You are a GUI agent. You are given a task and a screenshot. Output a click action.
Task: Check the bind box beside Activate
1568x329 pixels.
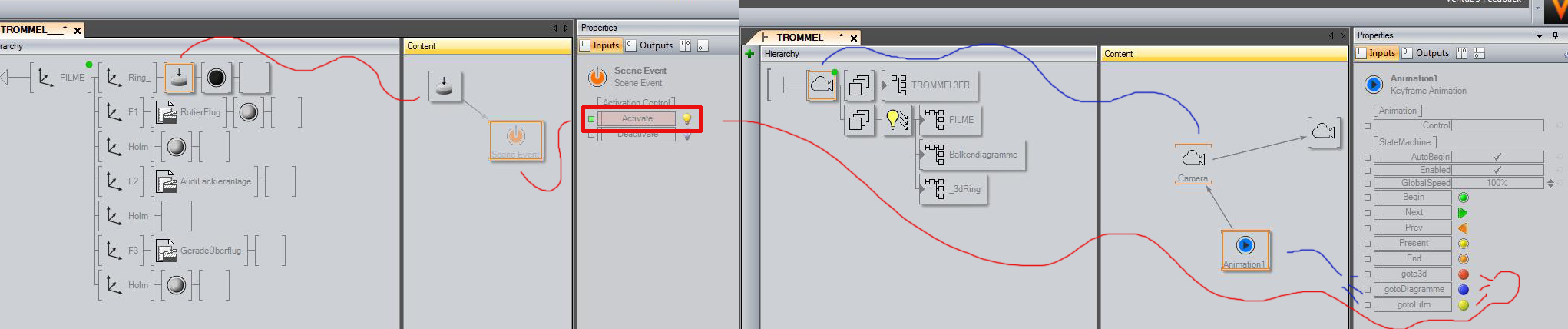point(591,119)
